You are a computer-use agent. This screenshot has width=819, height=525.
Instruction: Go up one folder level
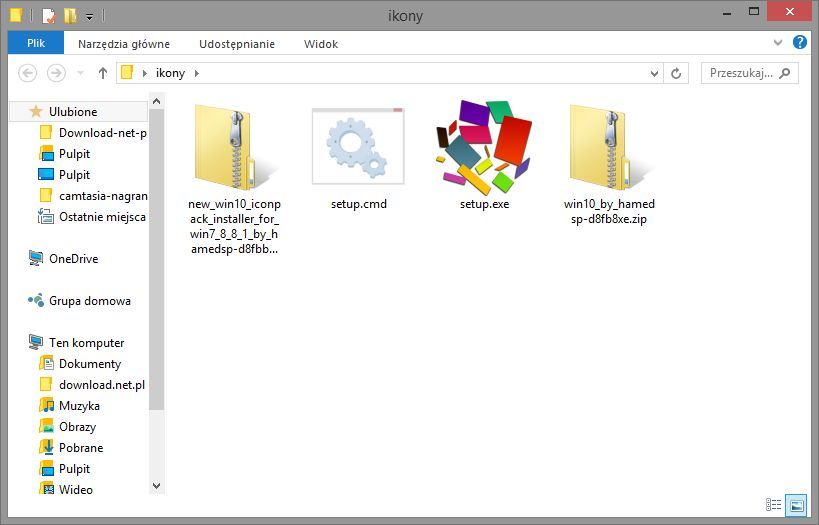tap(103, 73)
